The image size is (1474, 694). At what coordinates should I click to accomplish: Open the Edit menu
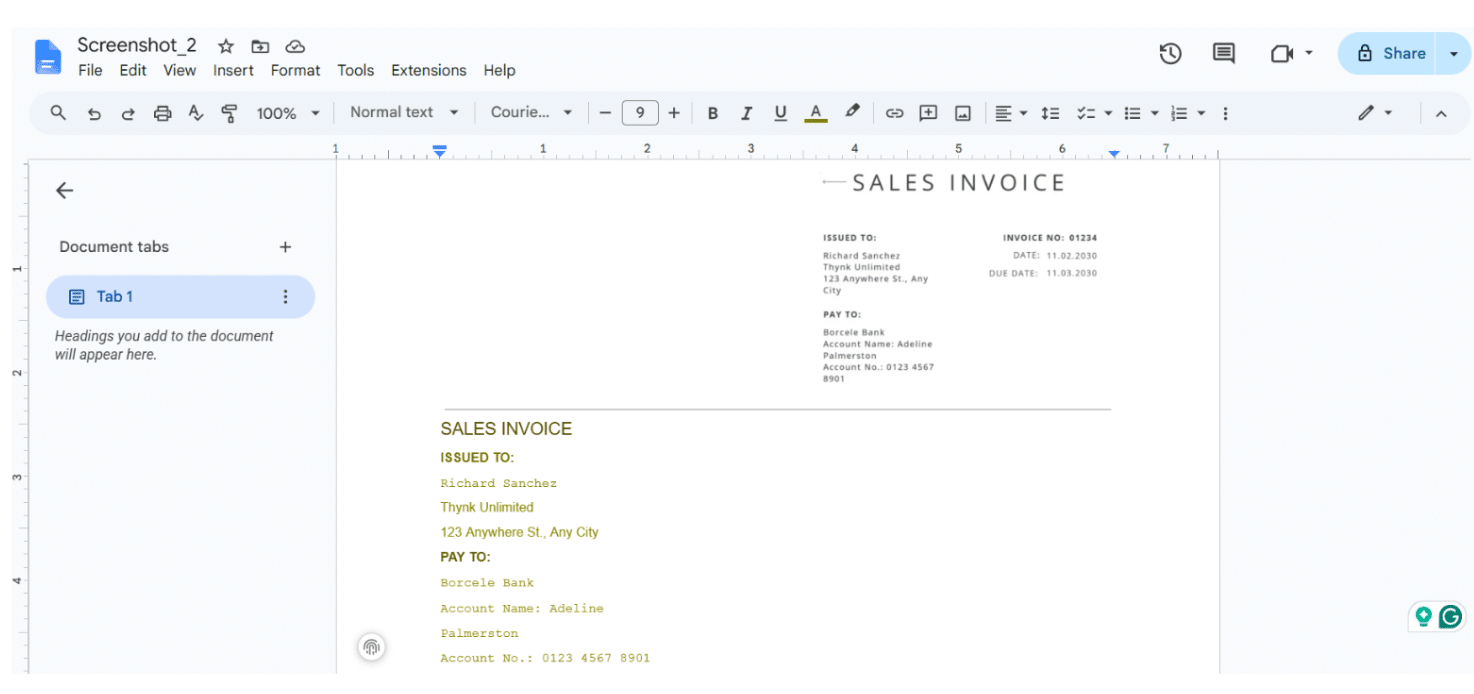point(133,70)
